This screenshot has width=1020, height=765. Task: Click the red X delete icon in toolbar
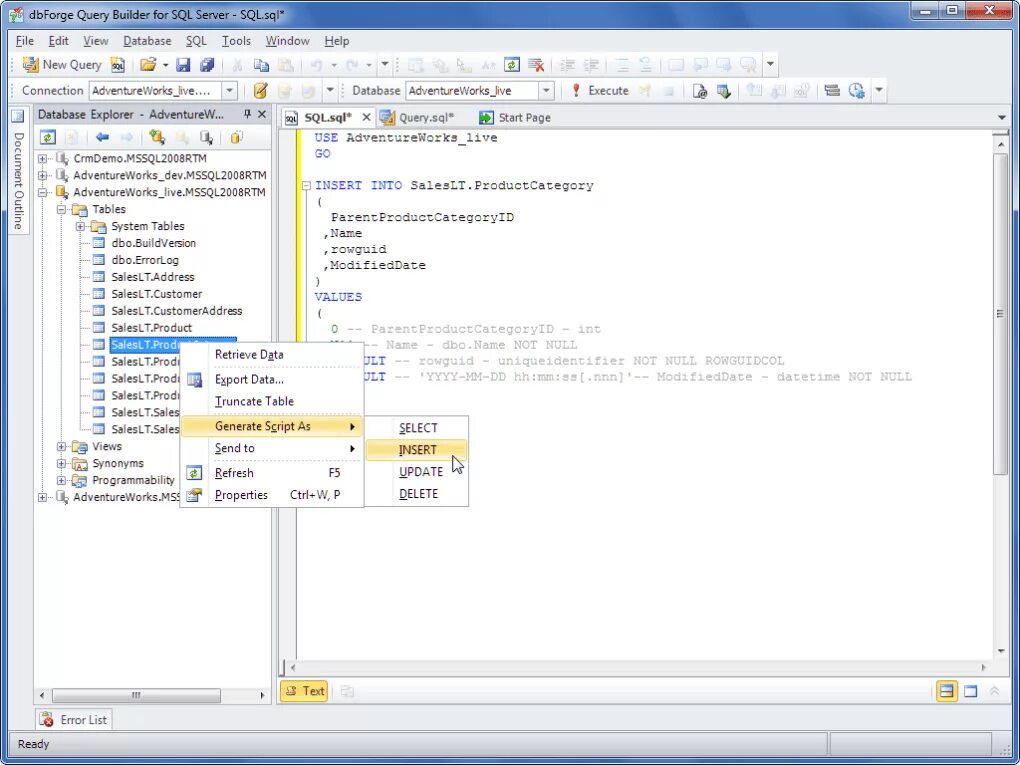click(536, 64)
